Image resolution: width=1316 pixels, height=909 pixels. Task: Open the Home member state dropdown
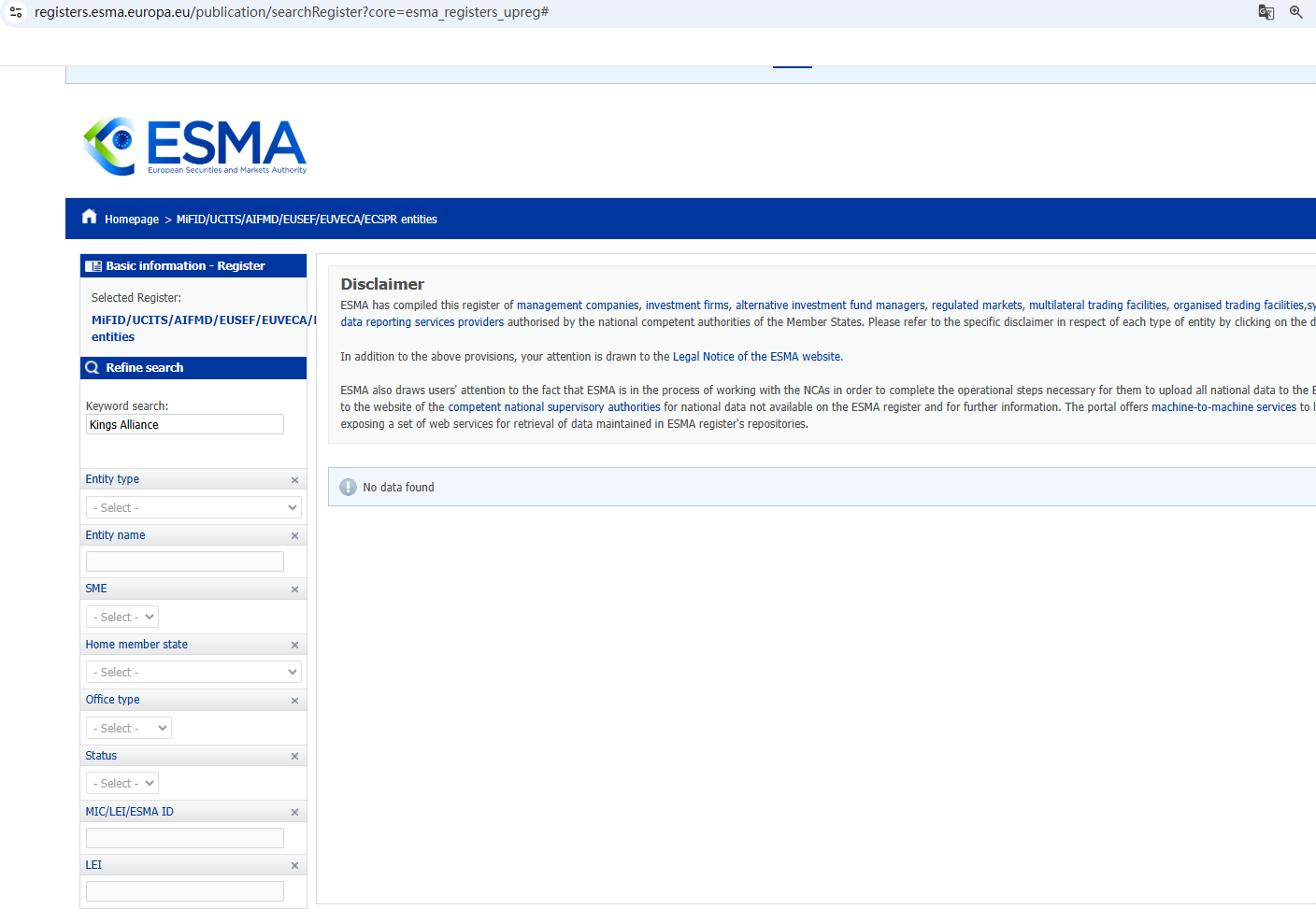point(193,672)
